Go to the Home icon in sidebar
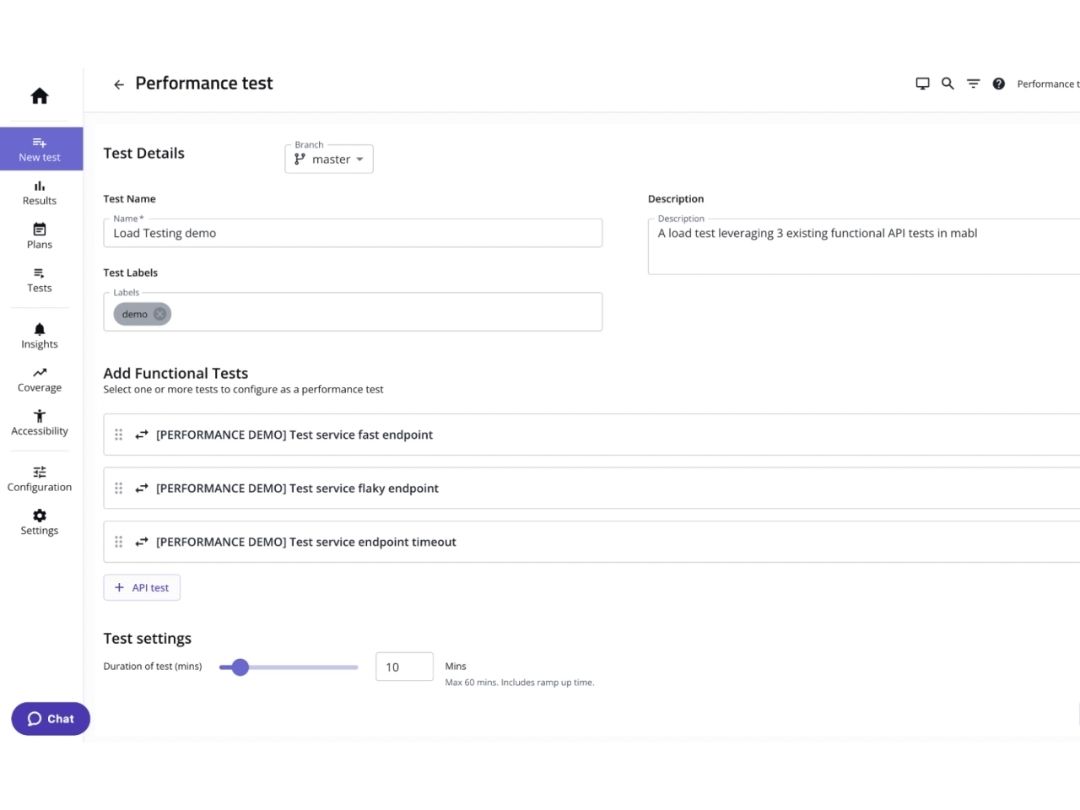Screen dimensions: 1080x810 (39, 96)
